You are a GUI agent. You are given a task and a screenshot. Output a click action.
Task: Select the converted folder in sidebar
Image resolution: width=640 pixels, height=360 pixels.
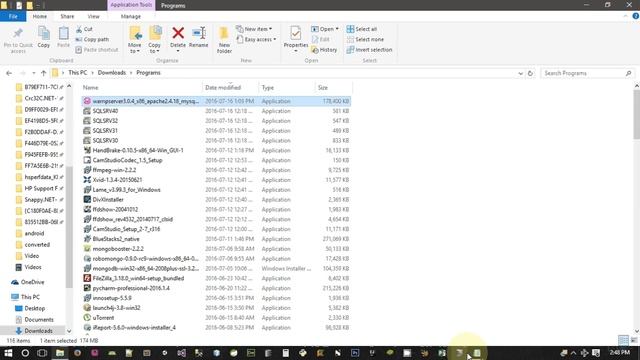[37, 245]
